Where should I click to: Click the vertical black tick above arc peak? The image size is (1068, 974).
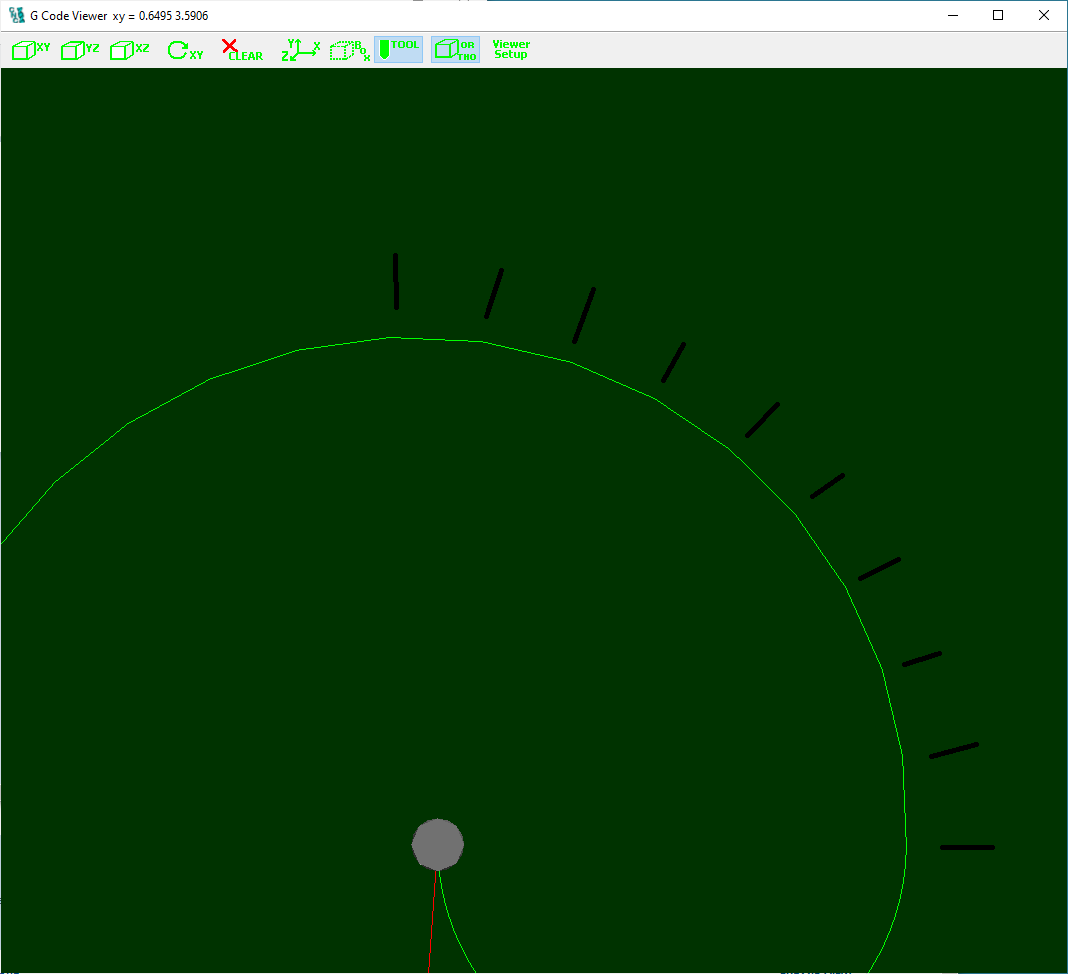(x=396, y=281)
